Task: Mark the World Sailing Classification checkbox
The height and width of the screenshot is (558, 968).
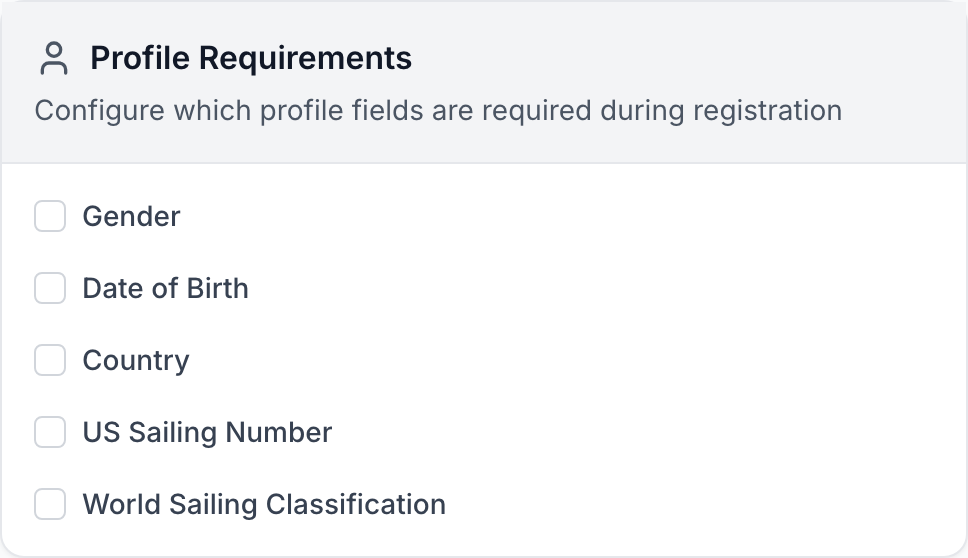Action: click(50, 504)
